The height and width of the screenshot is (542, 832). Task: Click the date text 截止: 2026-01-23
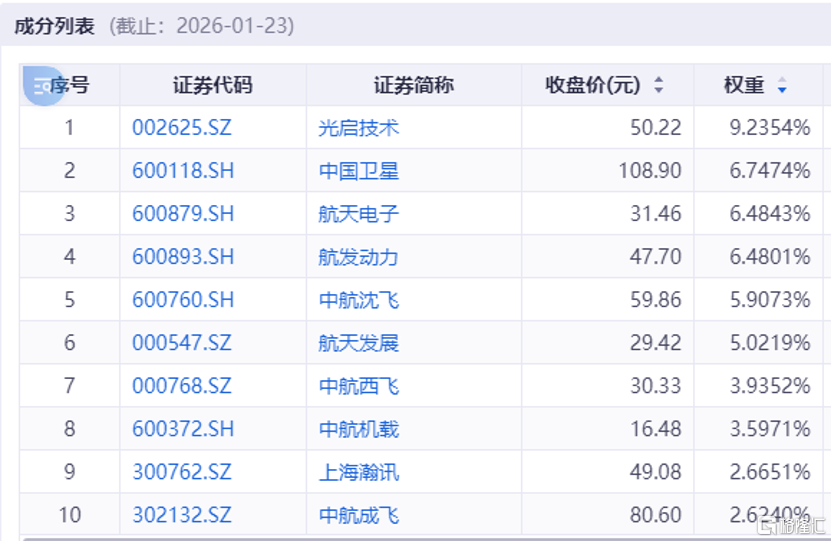(202, 26)
